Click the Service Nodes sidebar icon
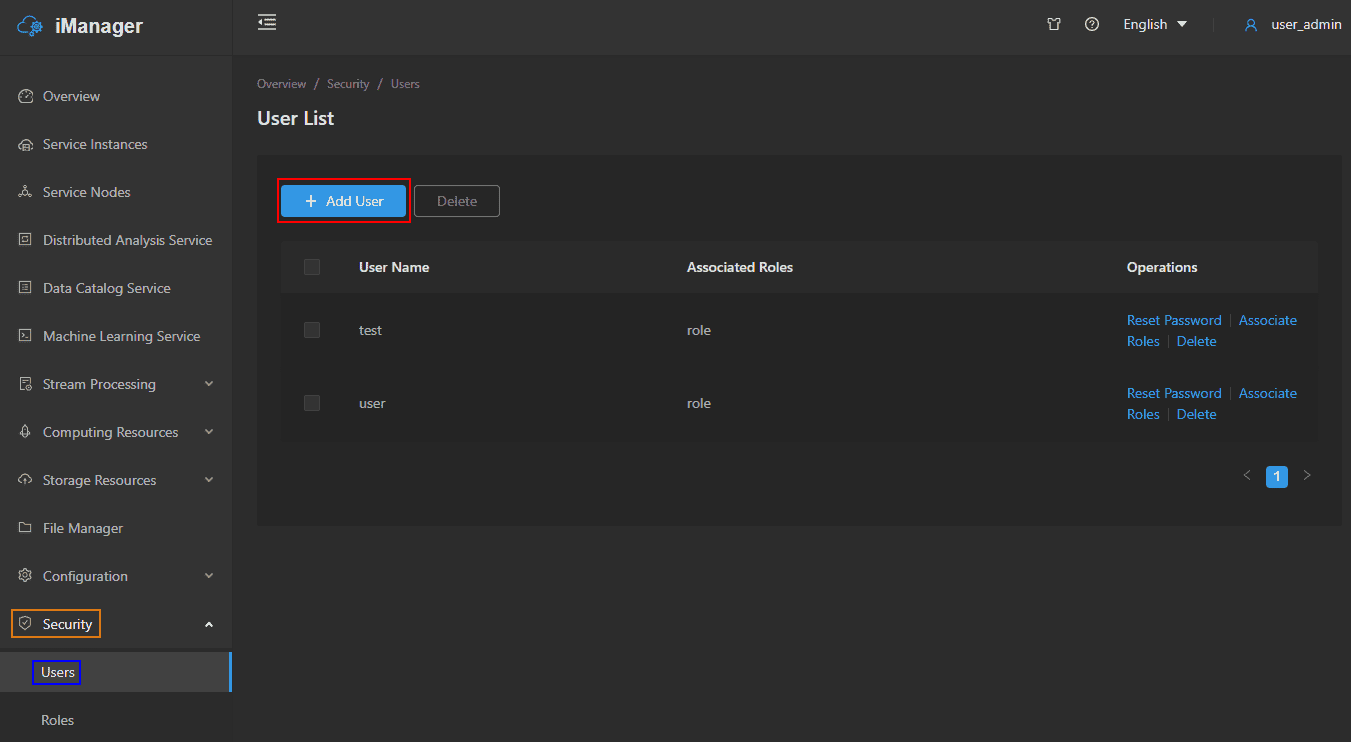Screen dimensions: 1351x742 click(x=26, y=192)
